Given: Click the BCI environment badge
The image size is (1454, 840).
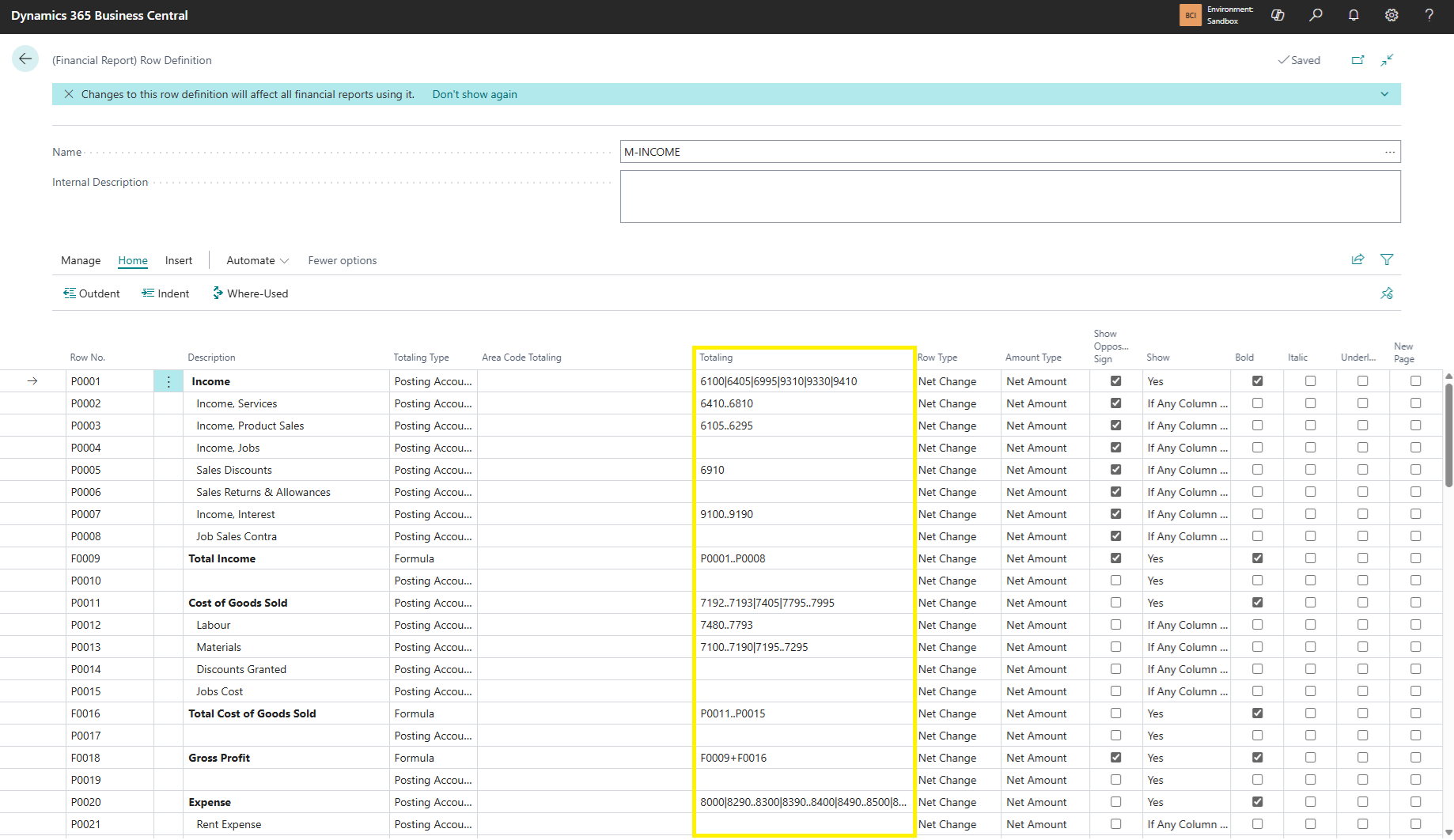Looking at the screenshot, I should [1190, 15].
